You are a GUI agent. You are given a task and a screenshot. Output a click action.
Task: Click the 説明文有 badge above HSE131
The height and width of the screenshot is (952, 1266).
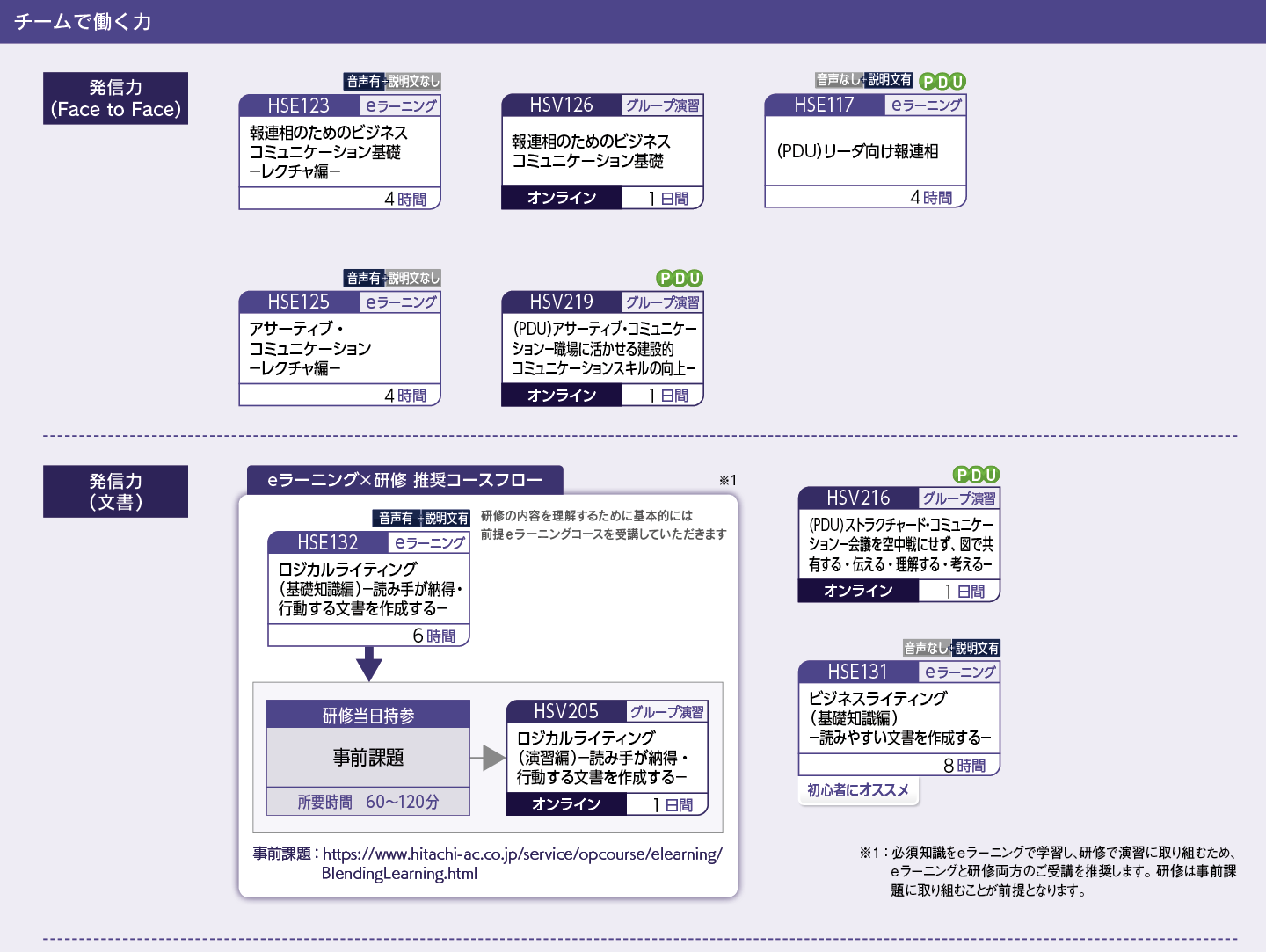977,648
